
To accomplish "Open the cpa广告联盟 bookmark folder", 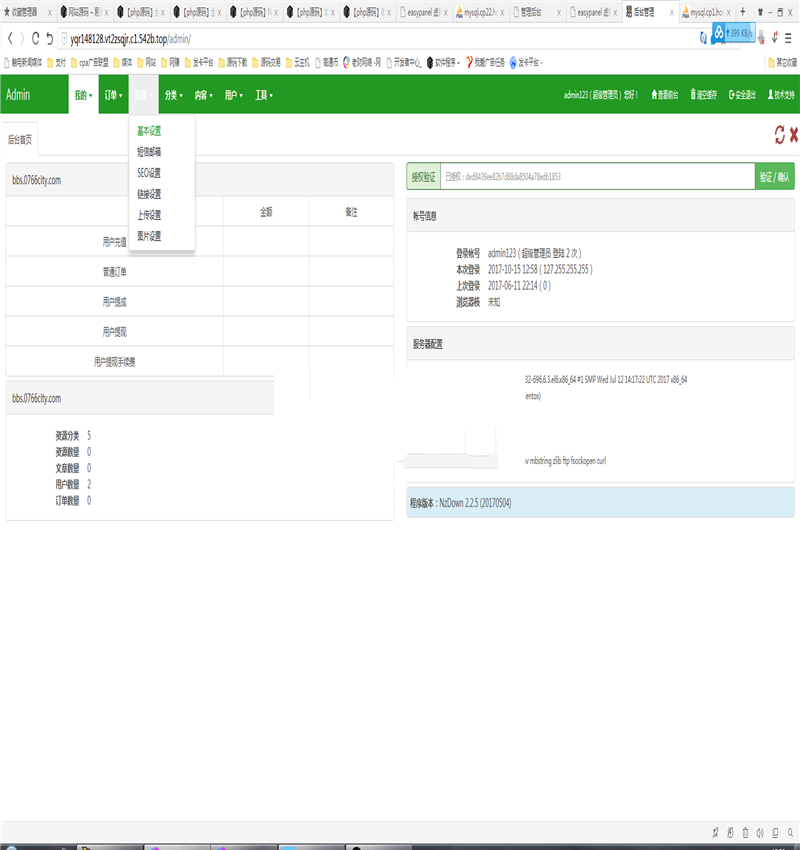I will coord(89,63).
